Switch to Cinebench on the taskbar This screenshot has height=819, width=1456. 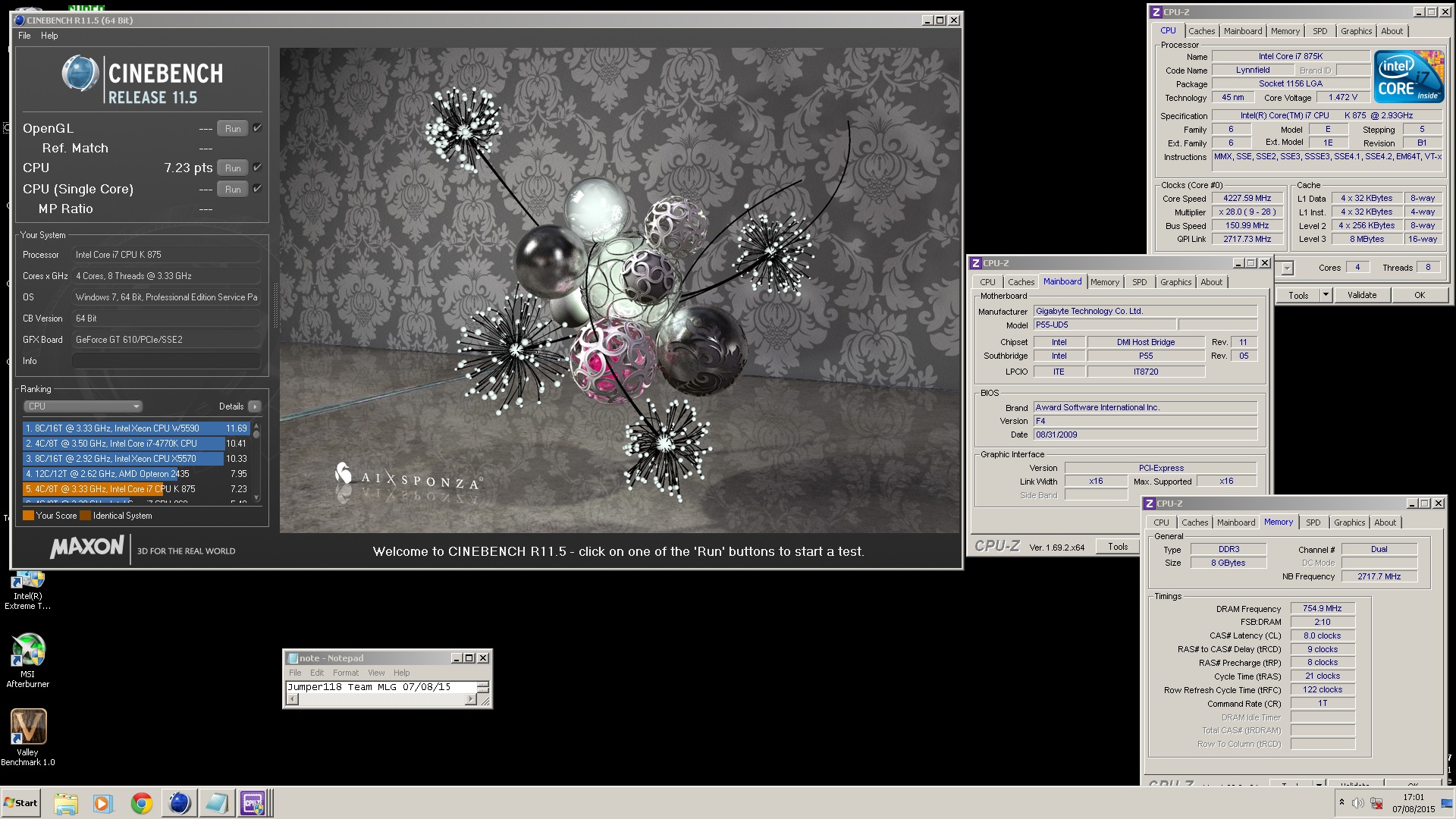point(179,802)
